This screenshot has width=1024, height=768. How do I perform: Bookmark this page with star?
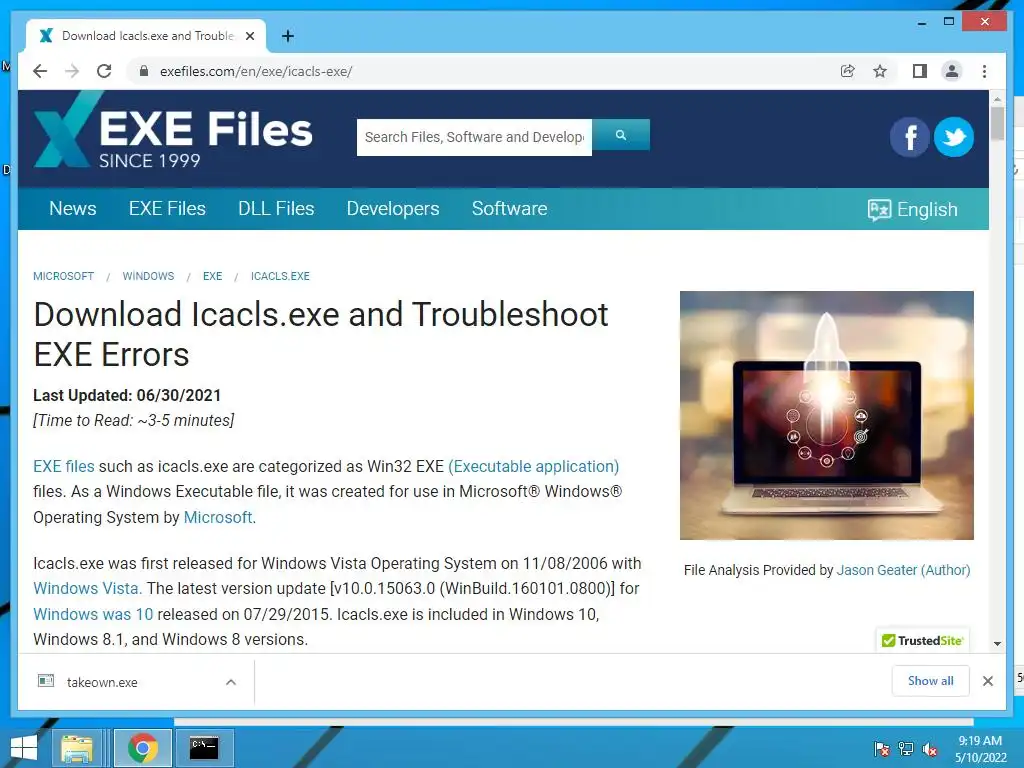880,71
